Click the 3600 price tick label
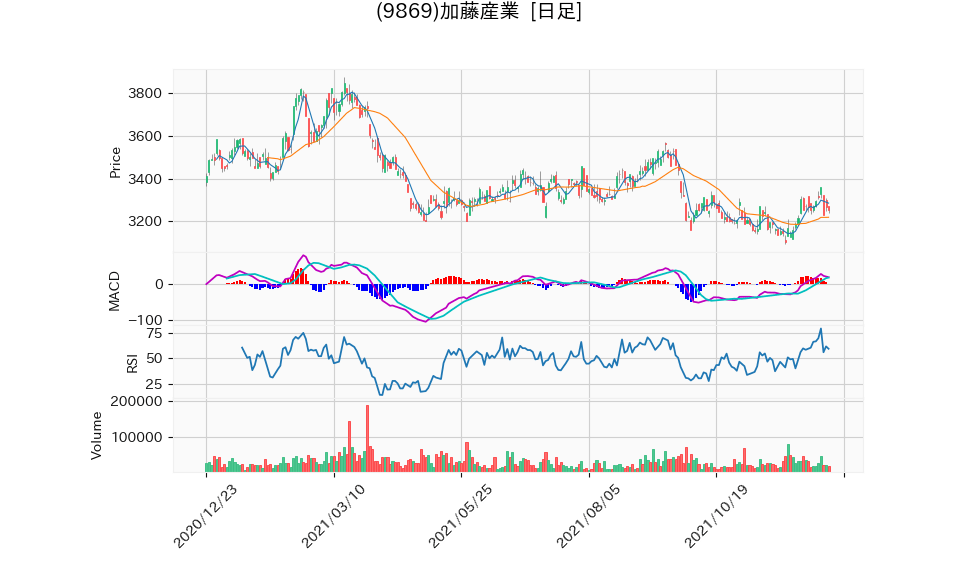The height and width of the screenshot is (575, 958). tap(145, 136)
